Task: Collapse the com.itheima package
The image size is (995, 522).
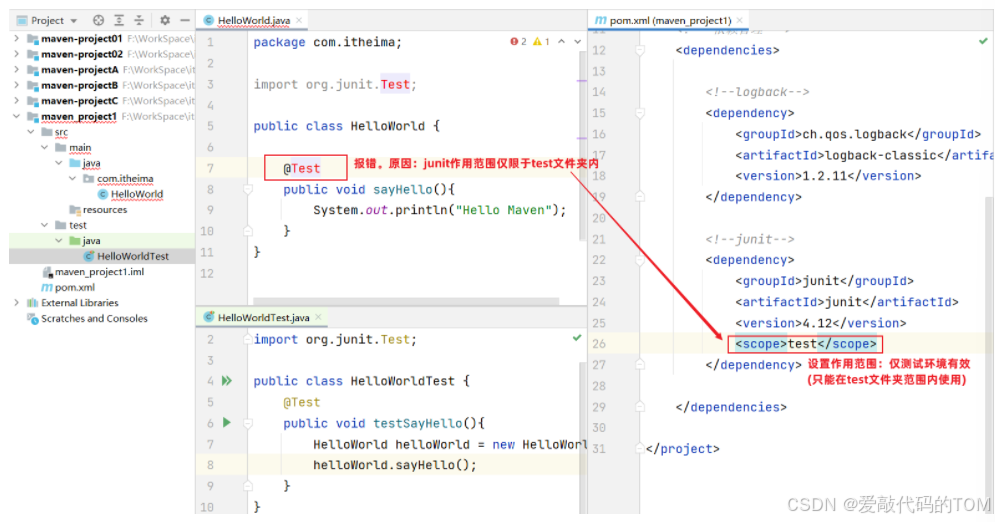Action: coord(72,178)
